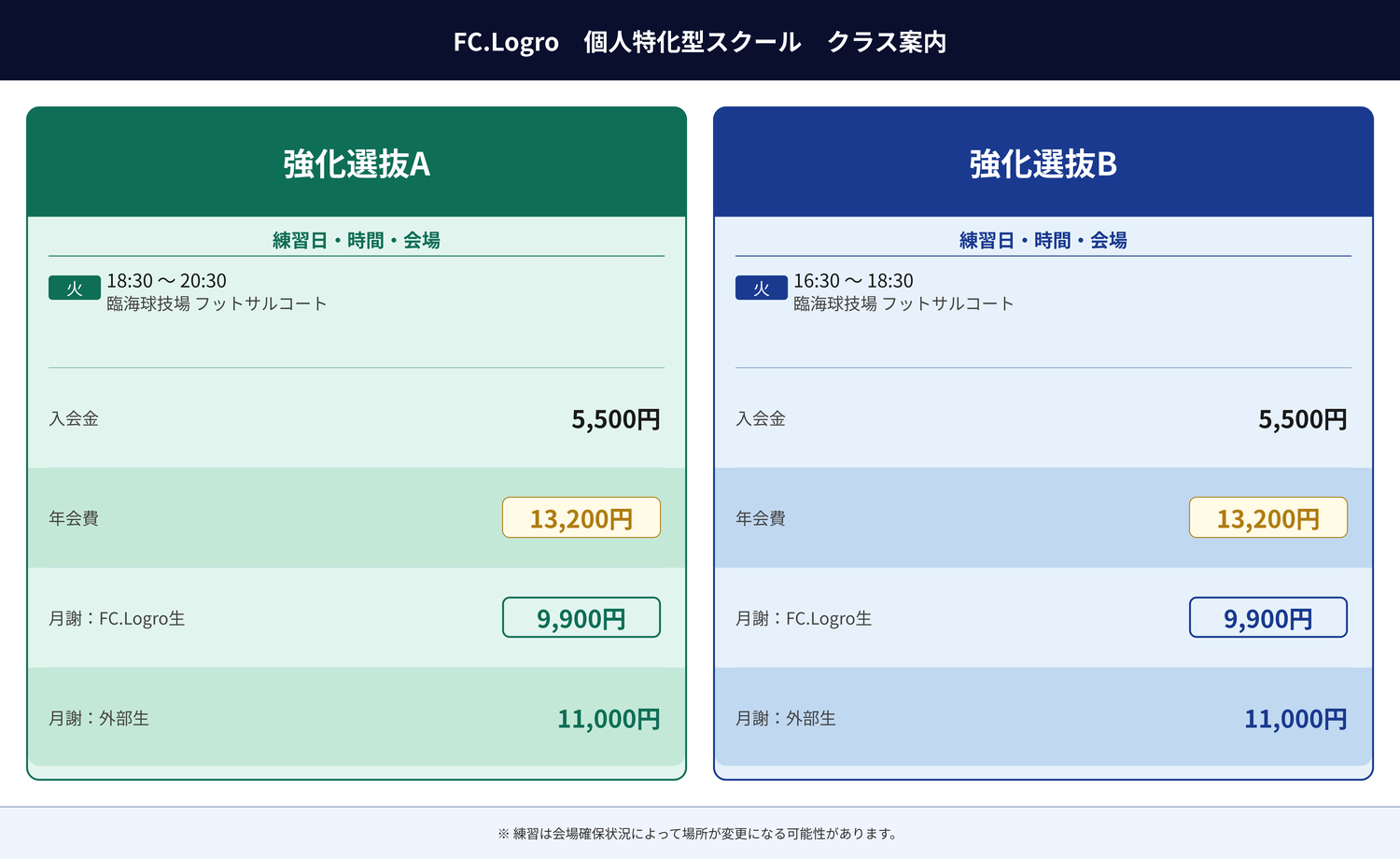Click class A 練習日・時間・会場 heading
Screen dimensions: 1400x859
tap(357, 241)
